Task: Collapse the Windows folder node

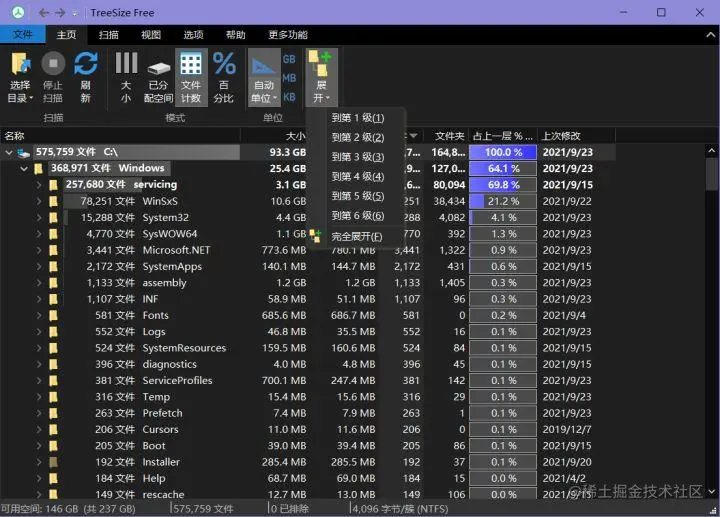Action: point(24,169)
